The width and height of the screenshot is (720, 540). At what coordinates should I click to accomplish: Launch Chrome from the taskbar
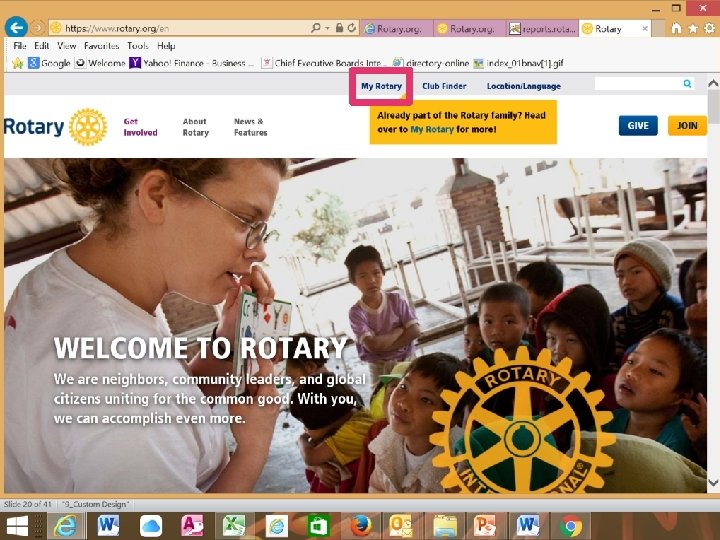pos(571,526)
